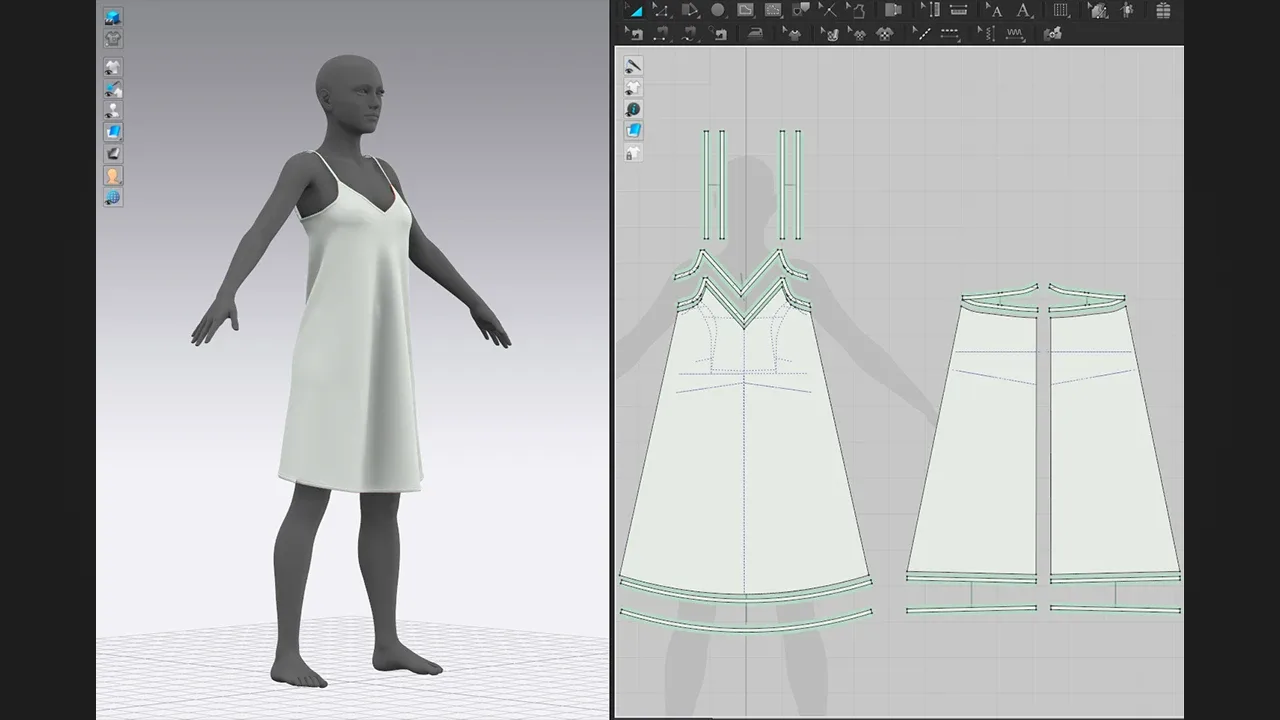Toggle Show Garment visibility in 3D window
The width and height of the screenshot is (1280, 720).
point(113,67)
